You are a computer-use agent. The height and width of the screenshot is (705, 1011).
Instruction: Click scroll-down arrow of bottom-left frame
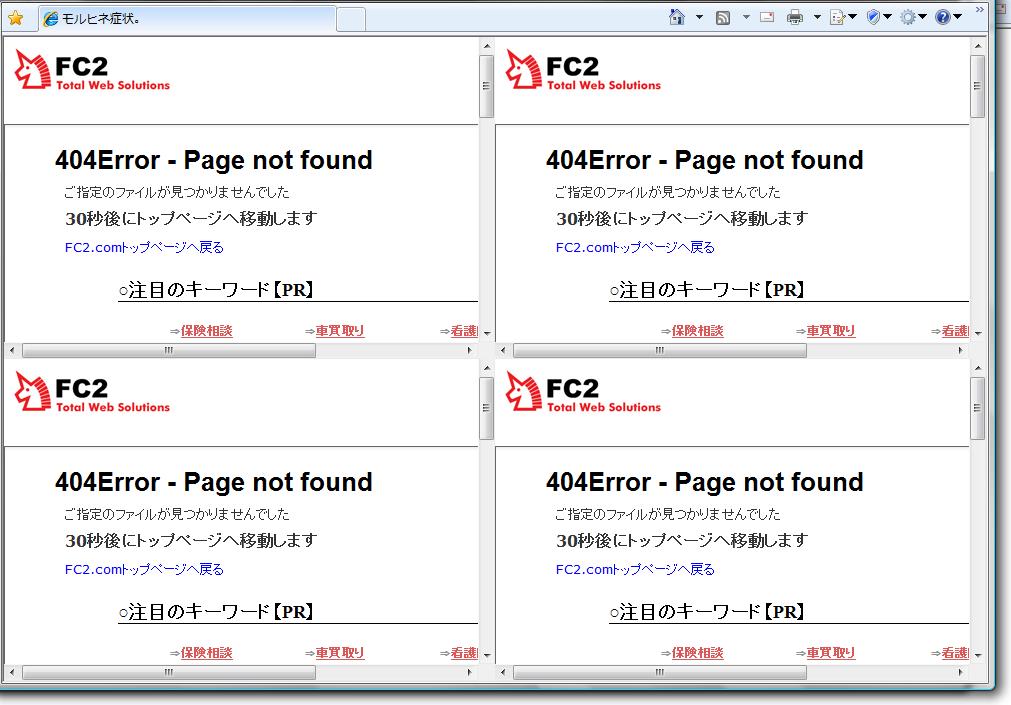tap(487, 655)
